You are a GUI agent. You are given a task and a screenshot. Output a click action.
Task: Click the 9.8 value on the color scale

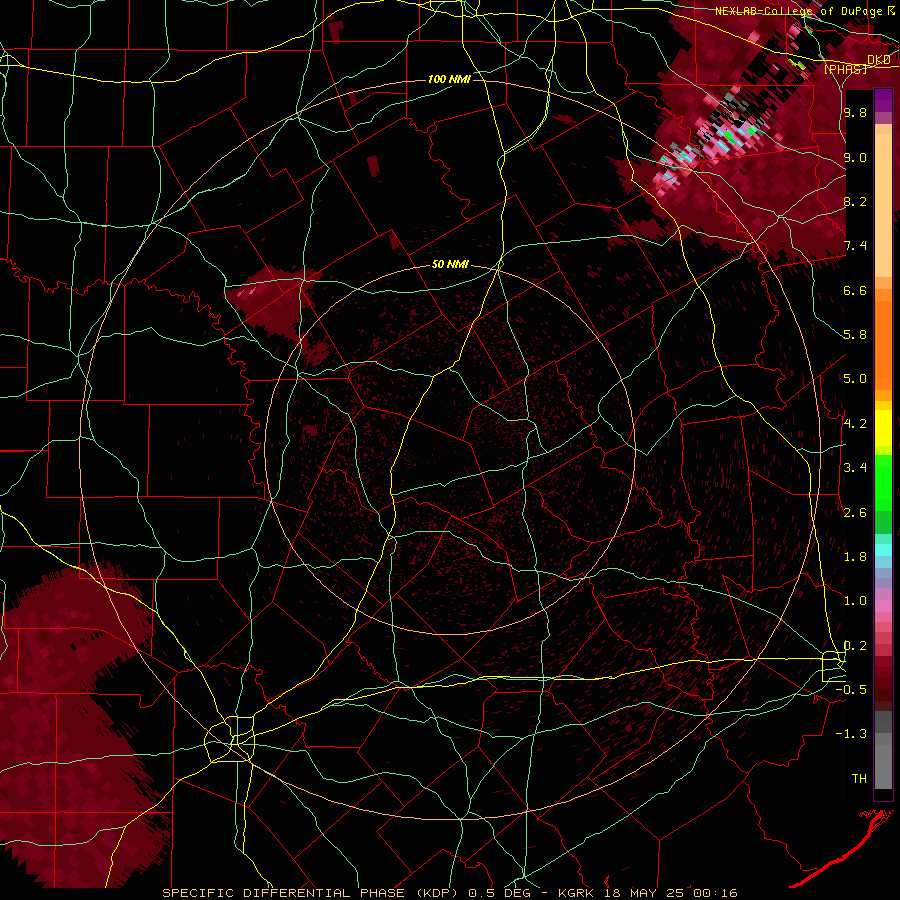tap(855, 113)
